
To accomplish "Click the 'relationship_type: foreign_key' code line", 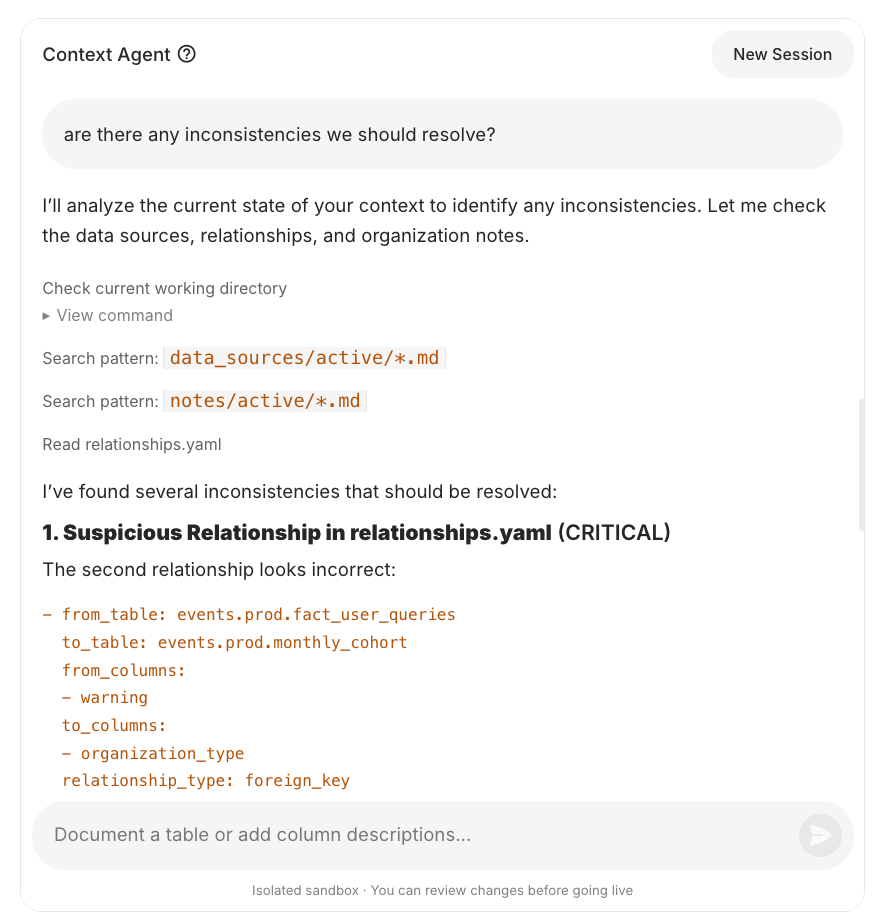I will point(205,780).
